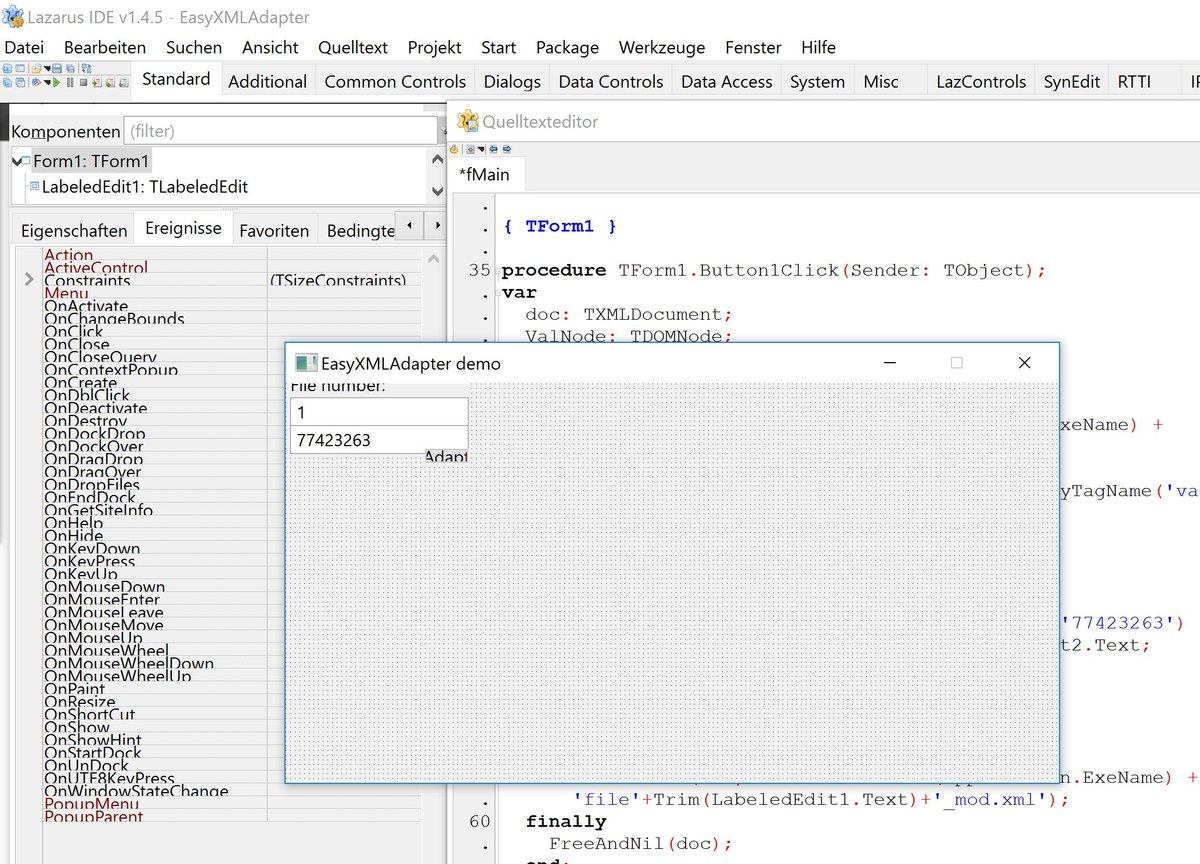Click the Komponenten filter input field

tap(280, 131)
